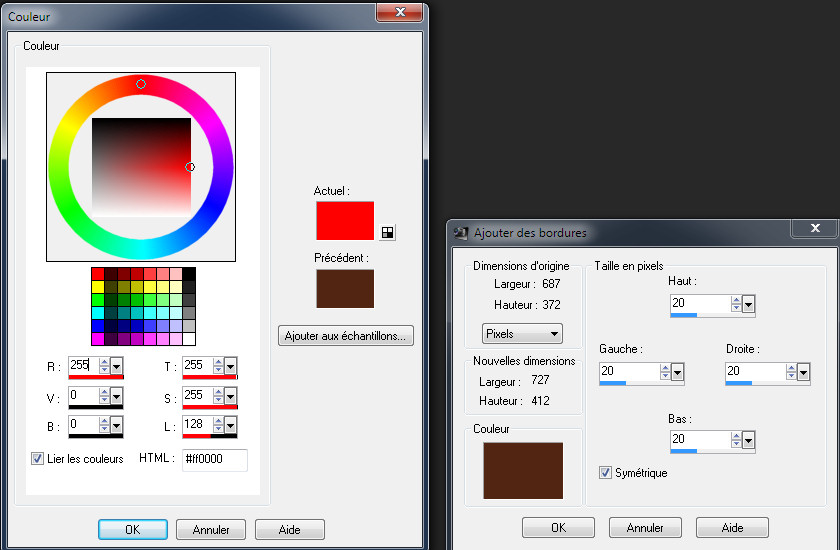Screen dimensions: 840x550
Task: Pick the brown Précédent color swatch
Action: (345, 288)
